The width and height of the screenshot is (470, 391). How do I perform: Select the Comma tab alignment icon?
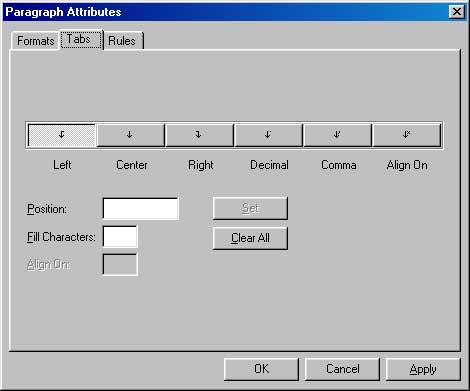pos(337,135)
